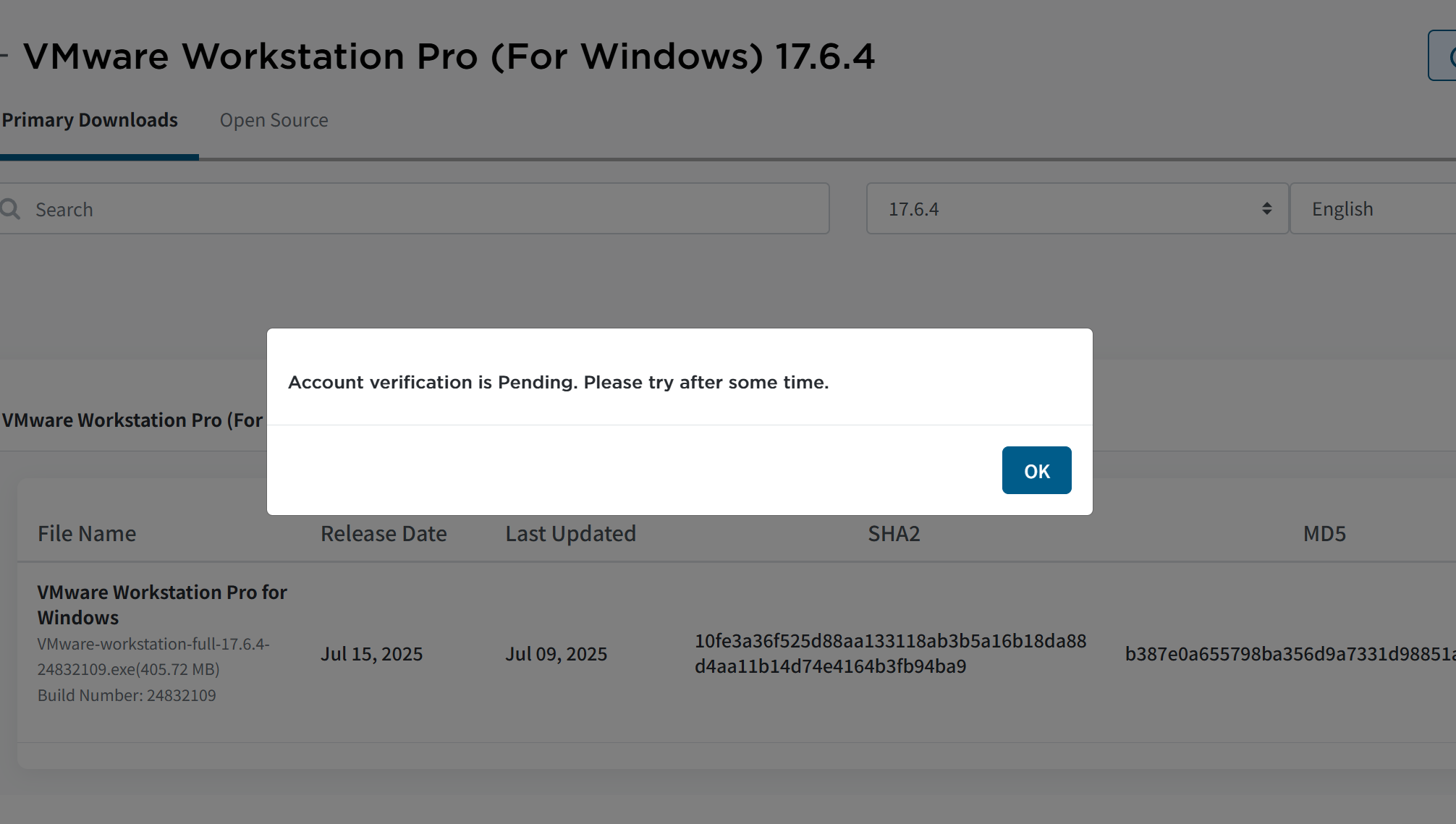1456x824 pixels.
Task: Click the account verification pending message
Action: (558, 382)
